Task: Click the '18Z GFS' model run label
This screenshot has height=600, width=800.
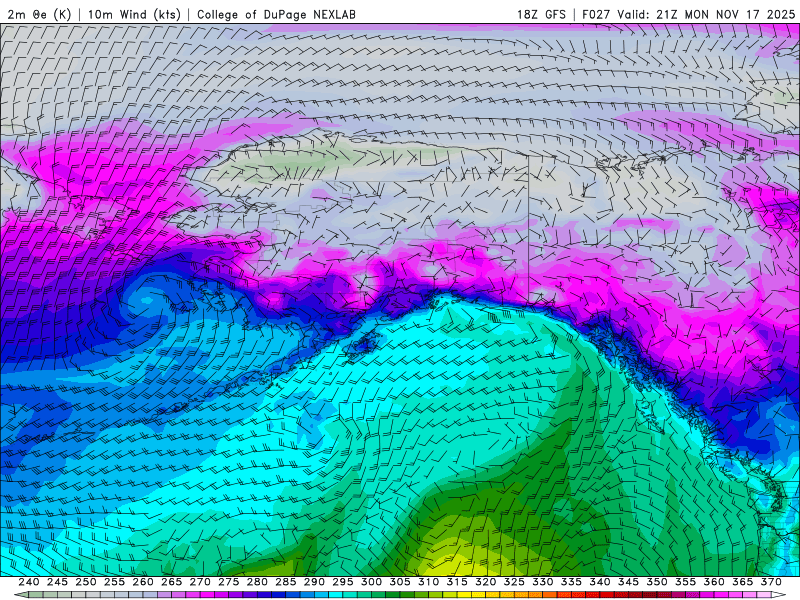Action: click(x=541, y=14)
